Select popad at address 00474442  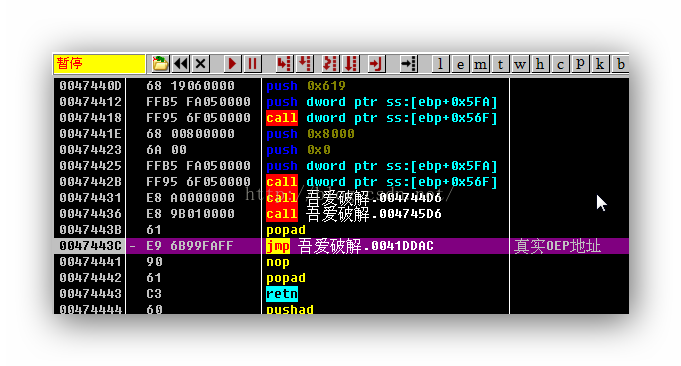point(286,278)
